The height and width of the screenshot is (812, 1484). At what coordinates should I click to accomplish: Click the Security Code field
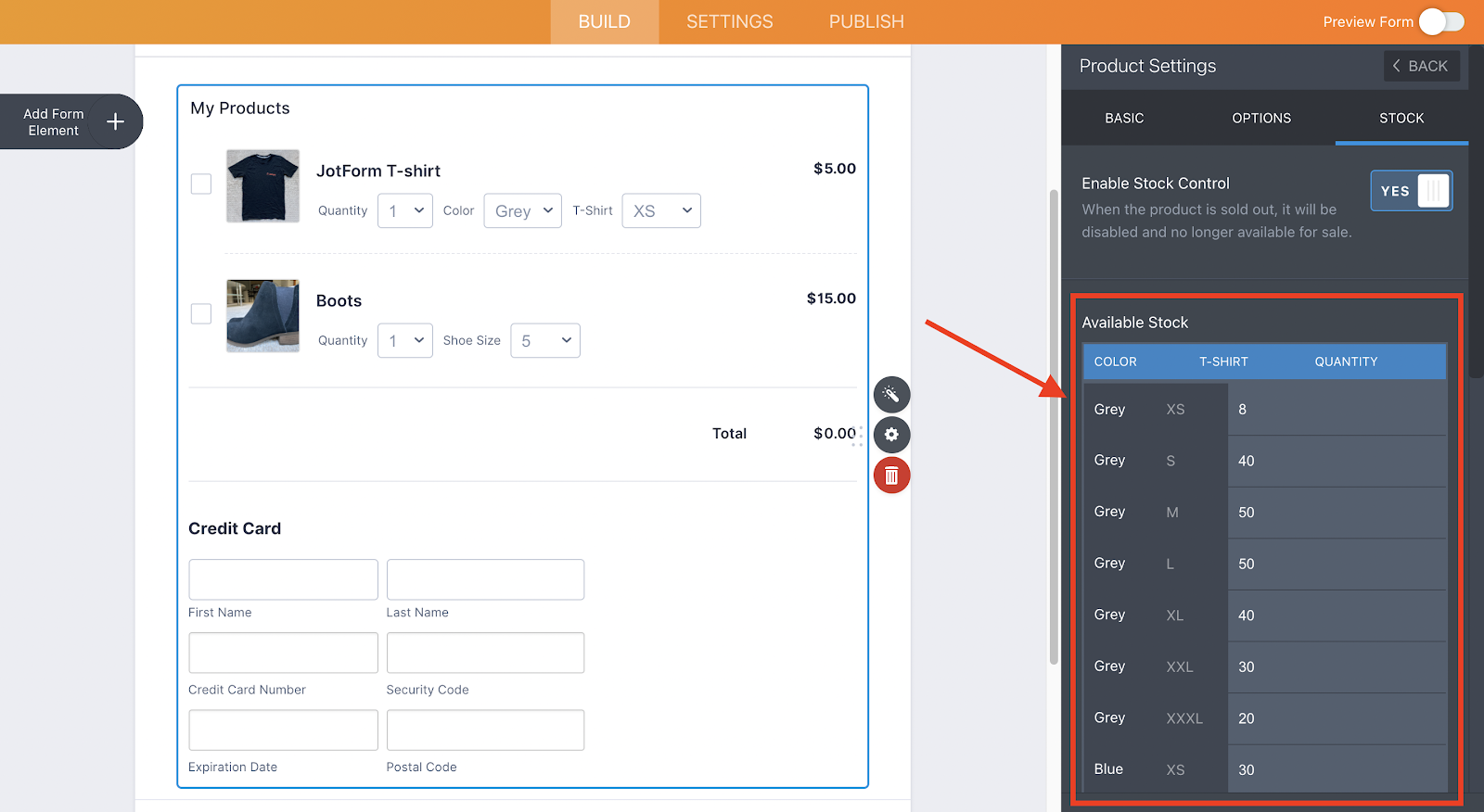pos(485,653)
